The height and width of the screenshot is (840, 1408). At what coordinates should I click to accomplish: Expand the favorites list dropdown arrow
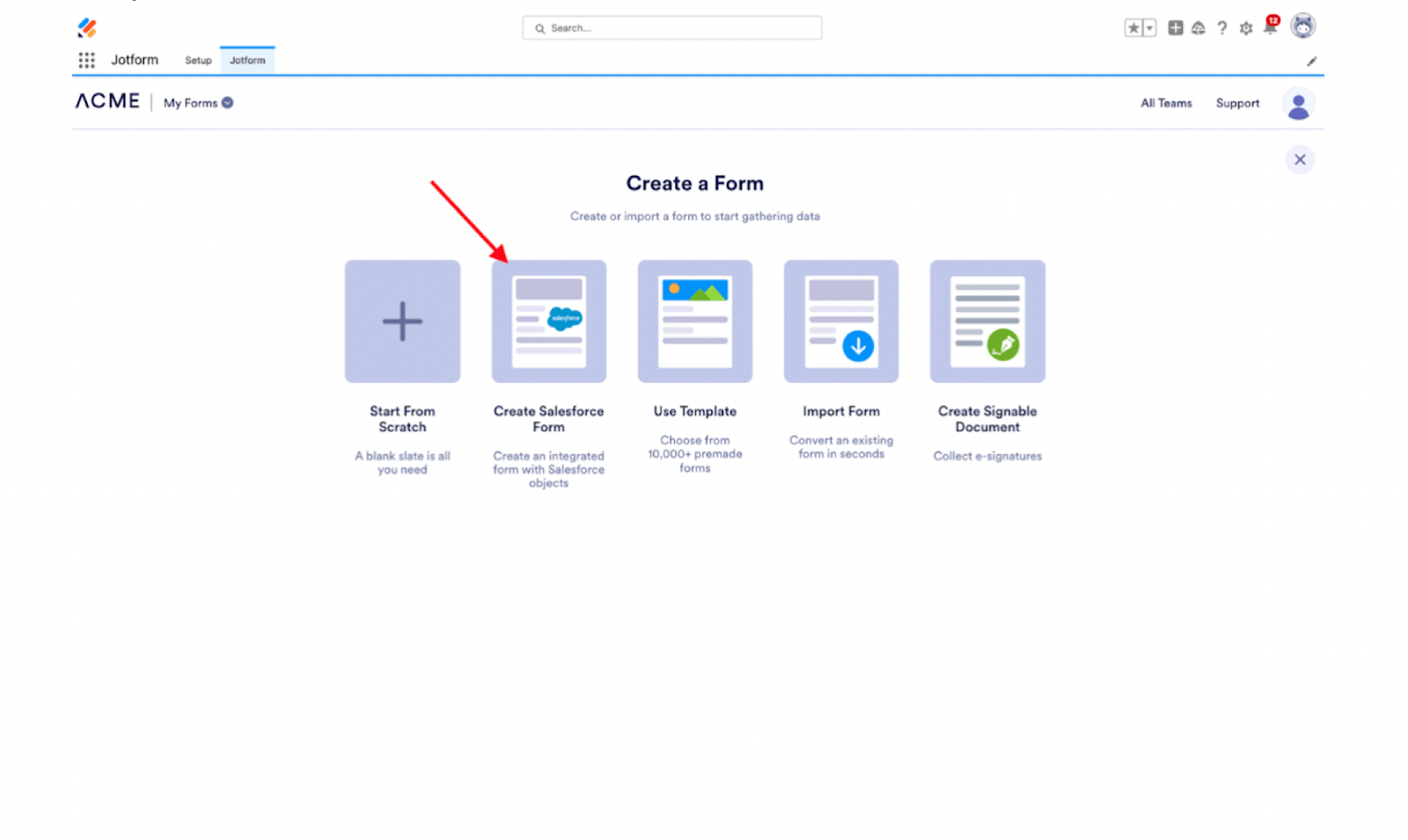(x=1149, y=28)
